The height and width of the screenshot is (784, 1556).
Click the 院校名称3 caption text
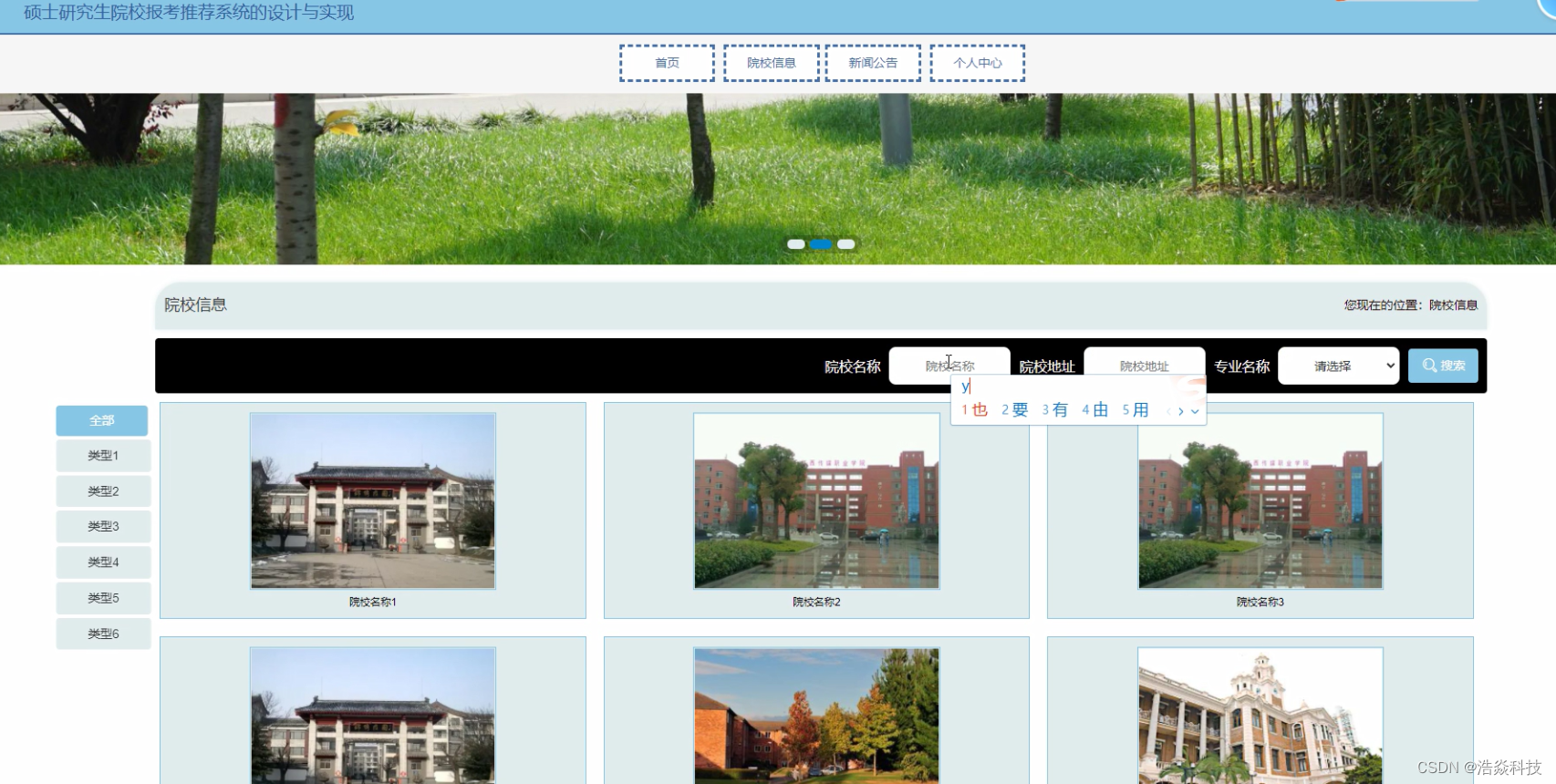pyautogui.click(x=1260, y=603)
